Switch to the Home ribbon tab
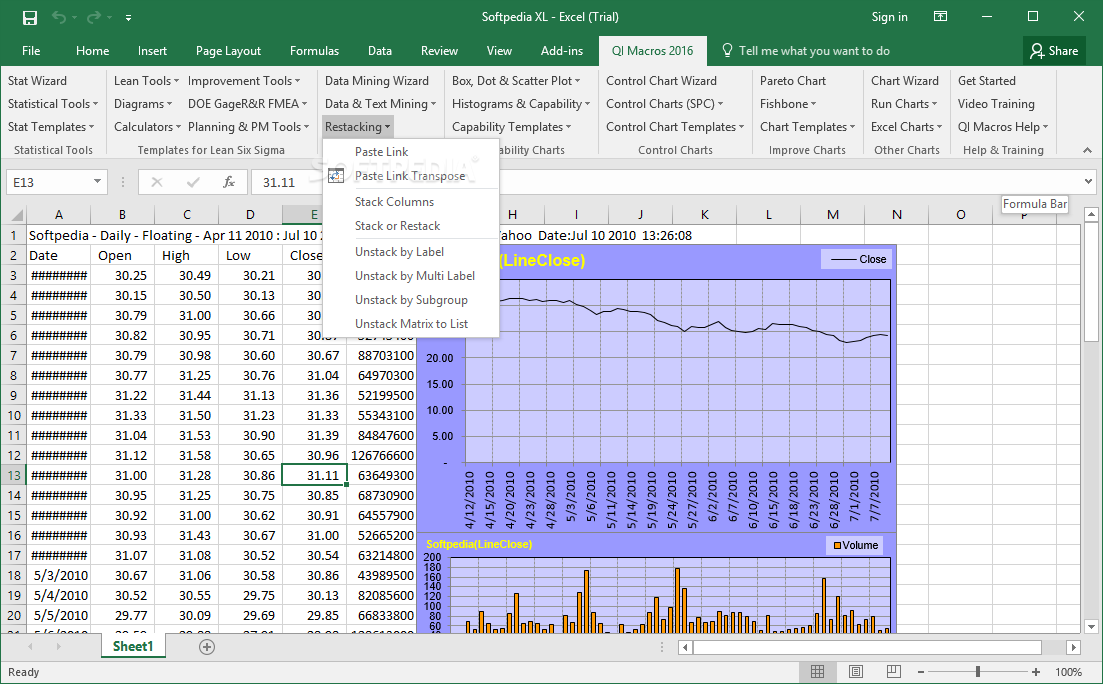The image size is (1103, 684). tap(92, 51)
